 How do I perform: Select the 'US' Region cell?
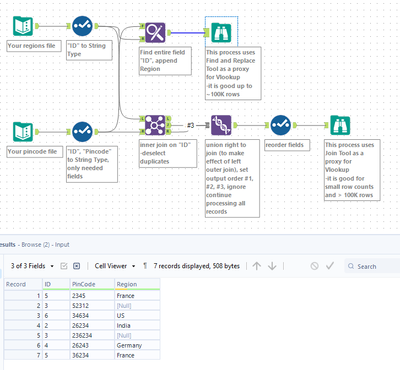(137, 316)
